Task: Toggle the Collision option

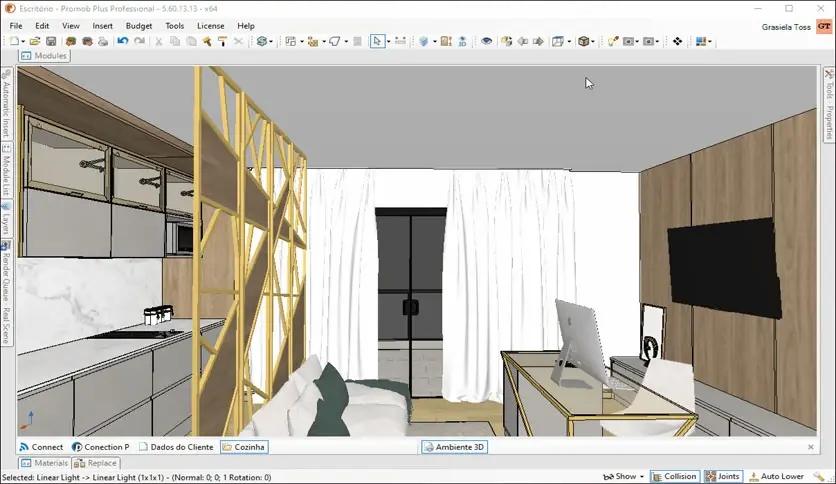Action: coord(673,477)
